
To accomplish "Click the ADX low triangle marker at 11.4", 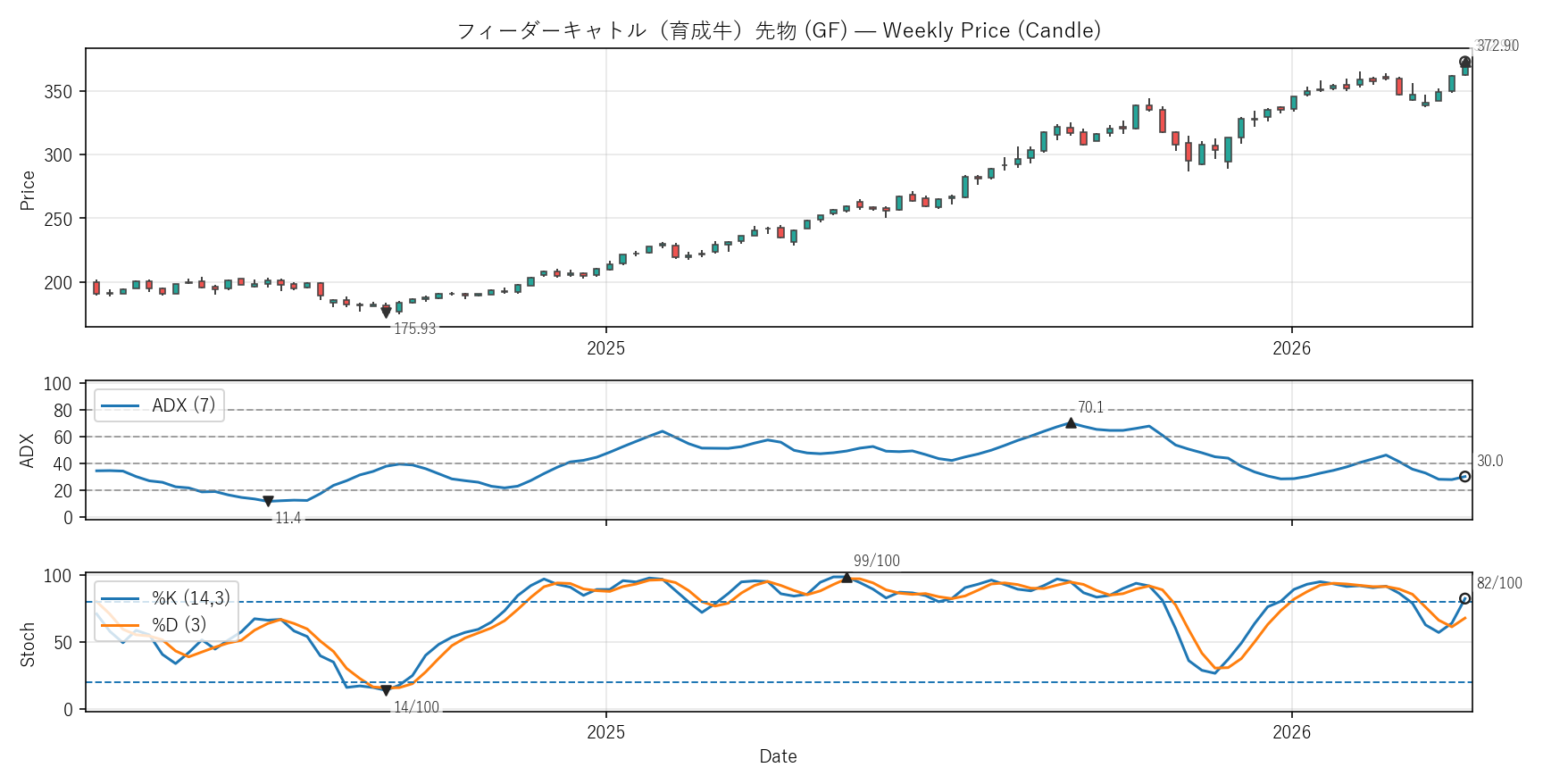I will pyautogui.click(x=268, y=502).
